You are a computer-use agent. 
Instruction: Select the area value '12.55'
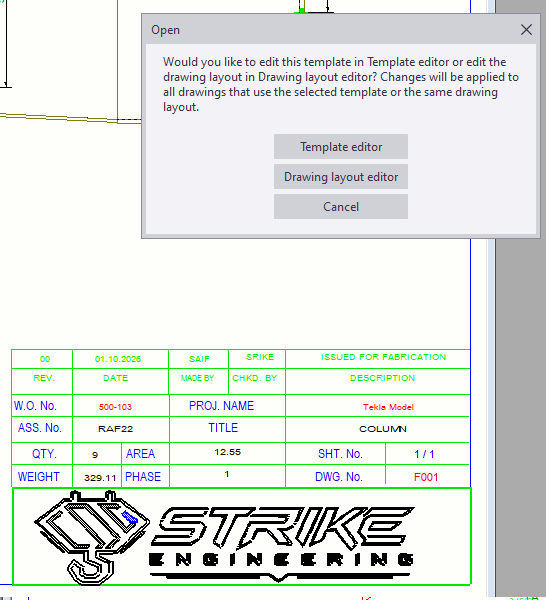(228, 452)
